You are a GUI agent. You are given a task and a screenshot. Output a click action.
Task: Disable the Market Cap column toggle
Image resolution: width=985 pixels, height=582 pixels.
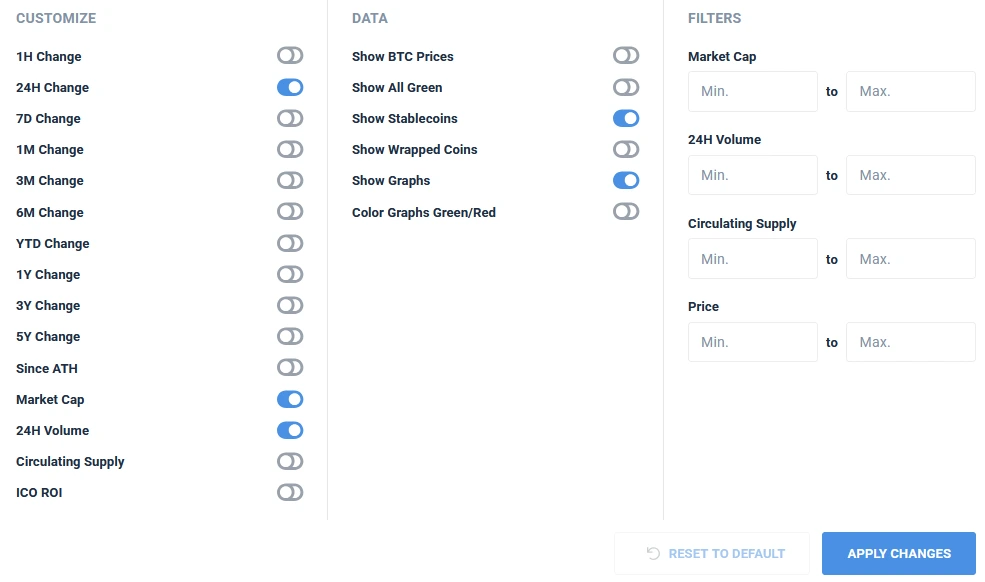[x=290, y=398]
